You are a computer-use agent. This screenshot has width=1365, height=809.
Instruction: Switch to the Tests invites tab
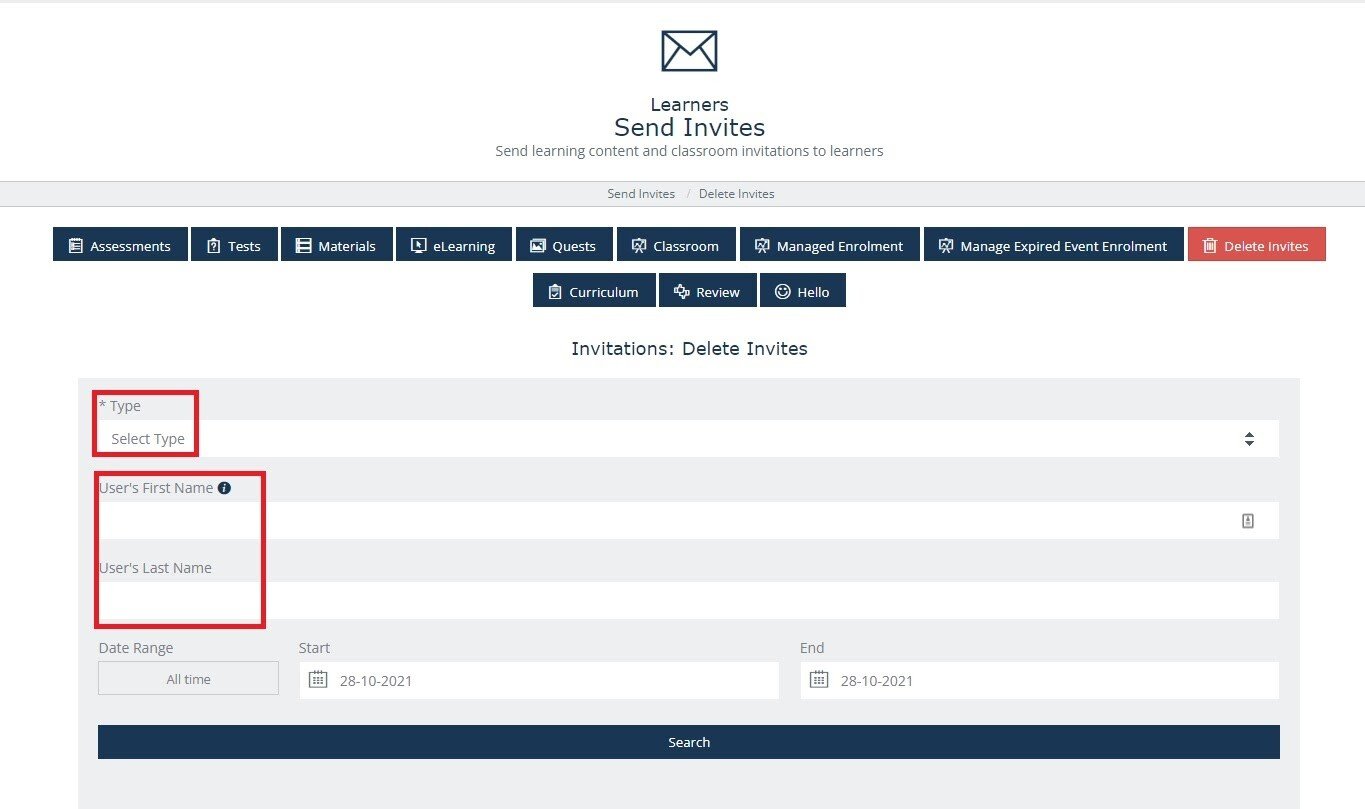(234, 246)
